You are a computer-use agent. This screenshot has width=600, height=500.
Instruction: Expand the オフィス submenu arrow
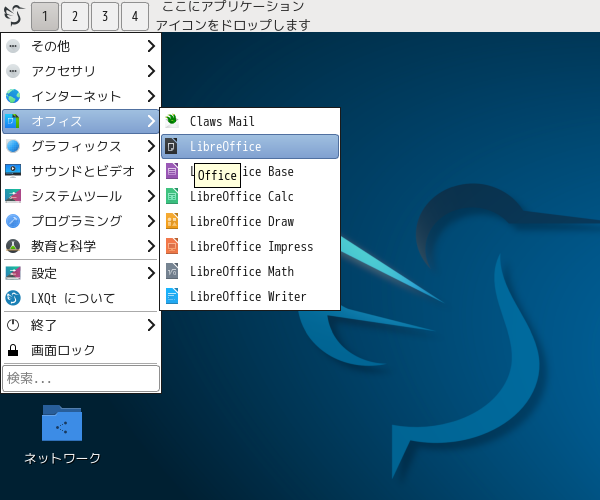[151, 121]
